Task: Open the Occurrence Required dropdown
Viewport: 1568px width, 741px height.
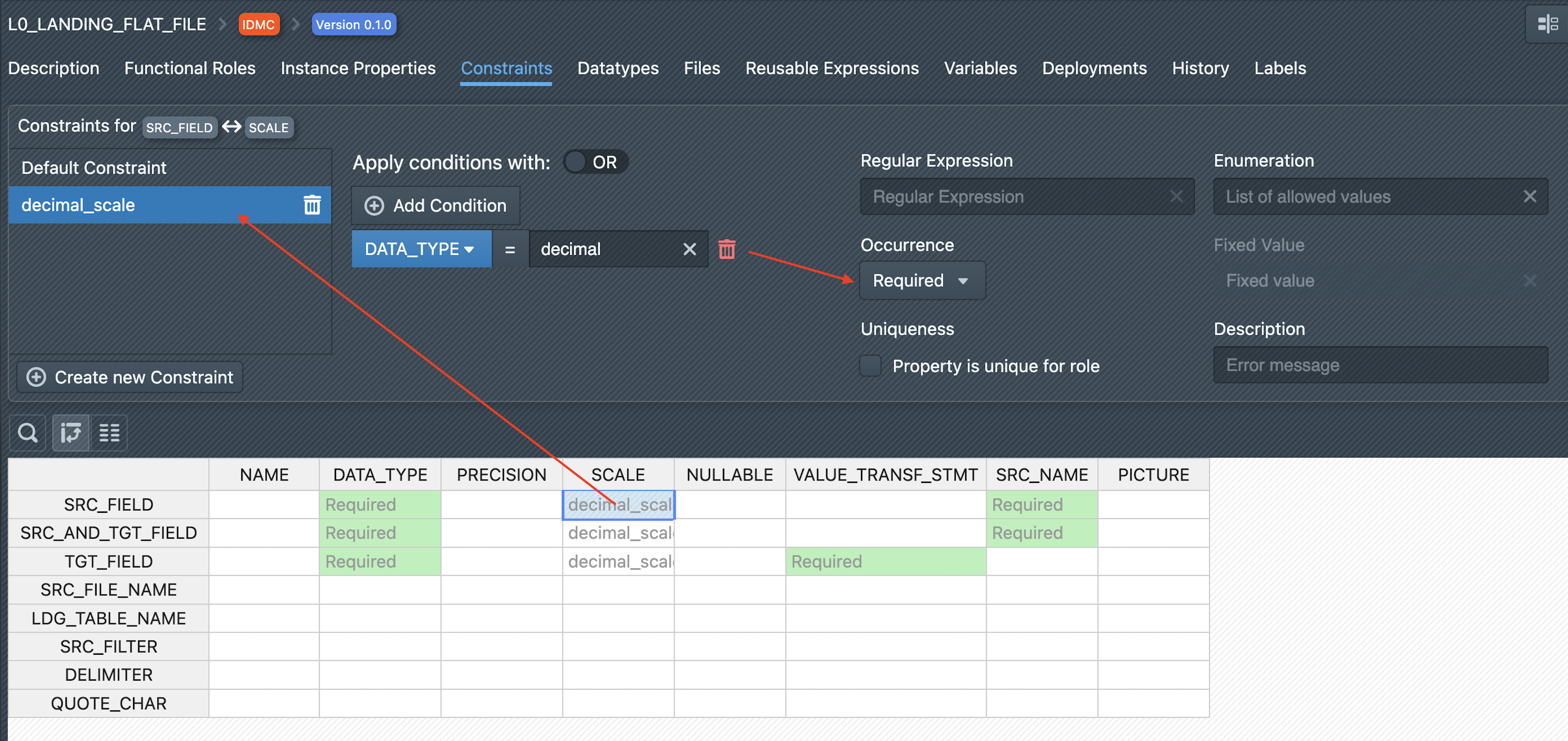Action: [x=922, y=280]
